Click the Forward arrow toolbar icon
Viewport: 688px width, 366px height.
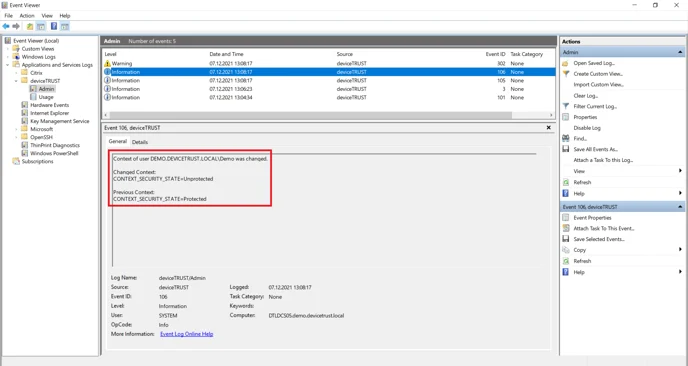pos(16,26)
